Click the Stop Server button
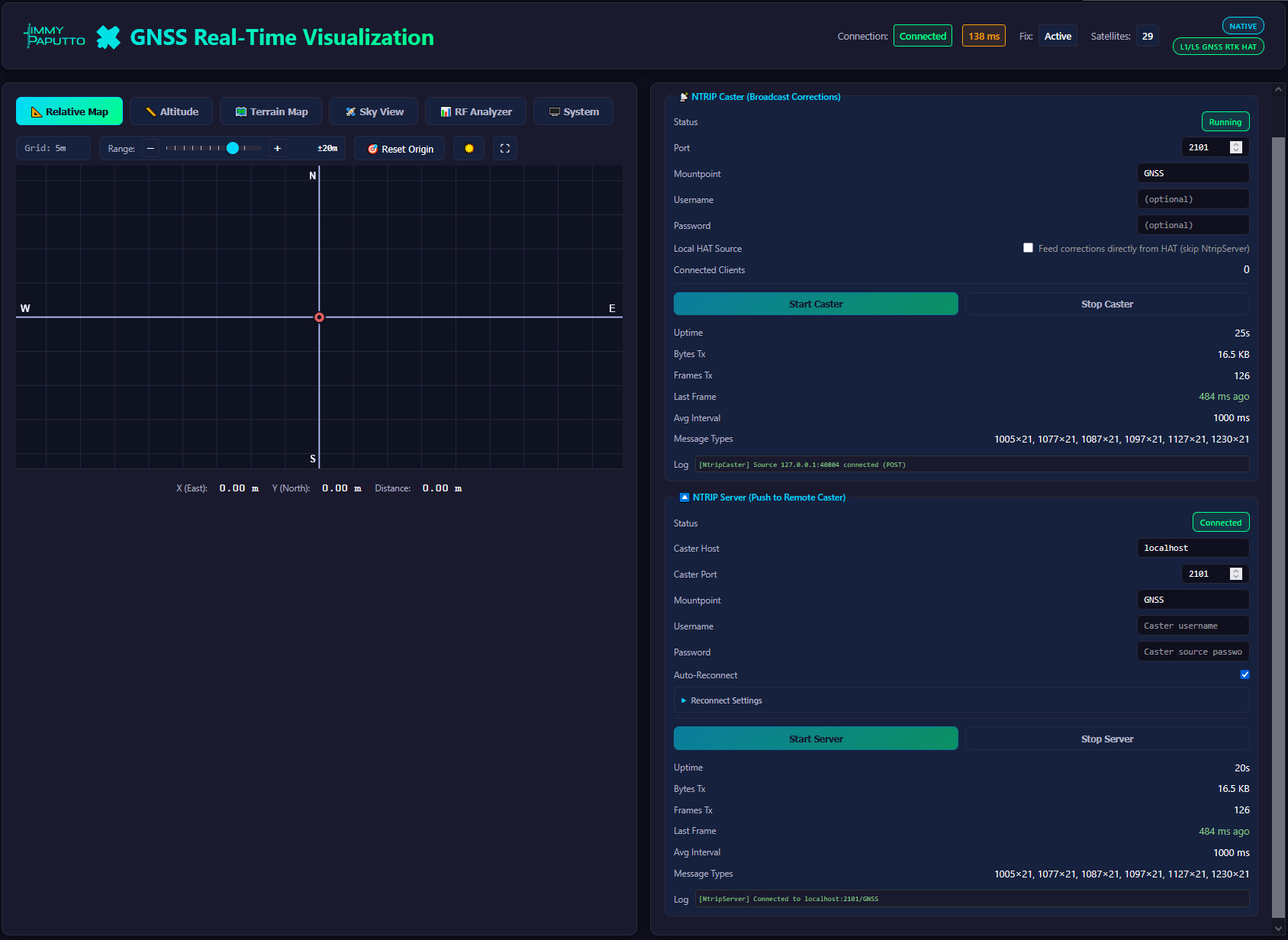 [1107, 739]
